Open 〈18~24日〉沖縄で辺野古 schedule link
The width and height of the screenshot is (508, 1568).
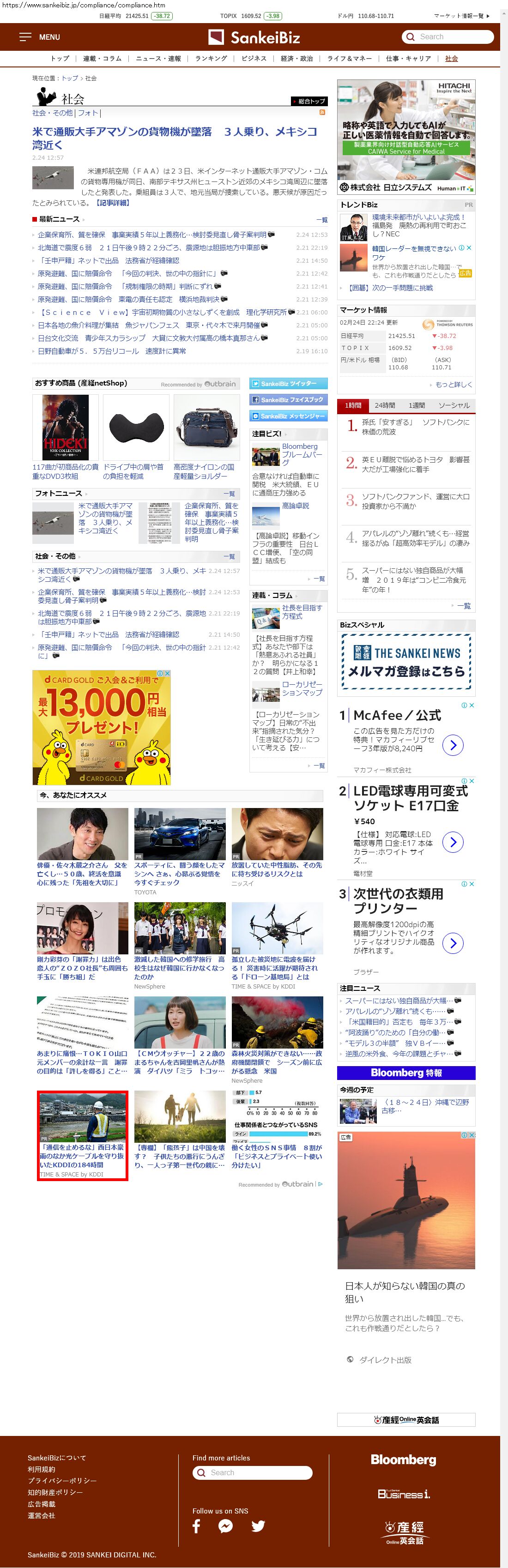click(x=426, y=1106)
